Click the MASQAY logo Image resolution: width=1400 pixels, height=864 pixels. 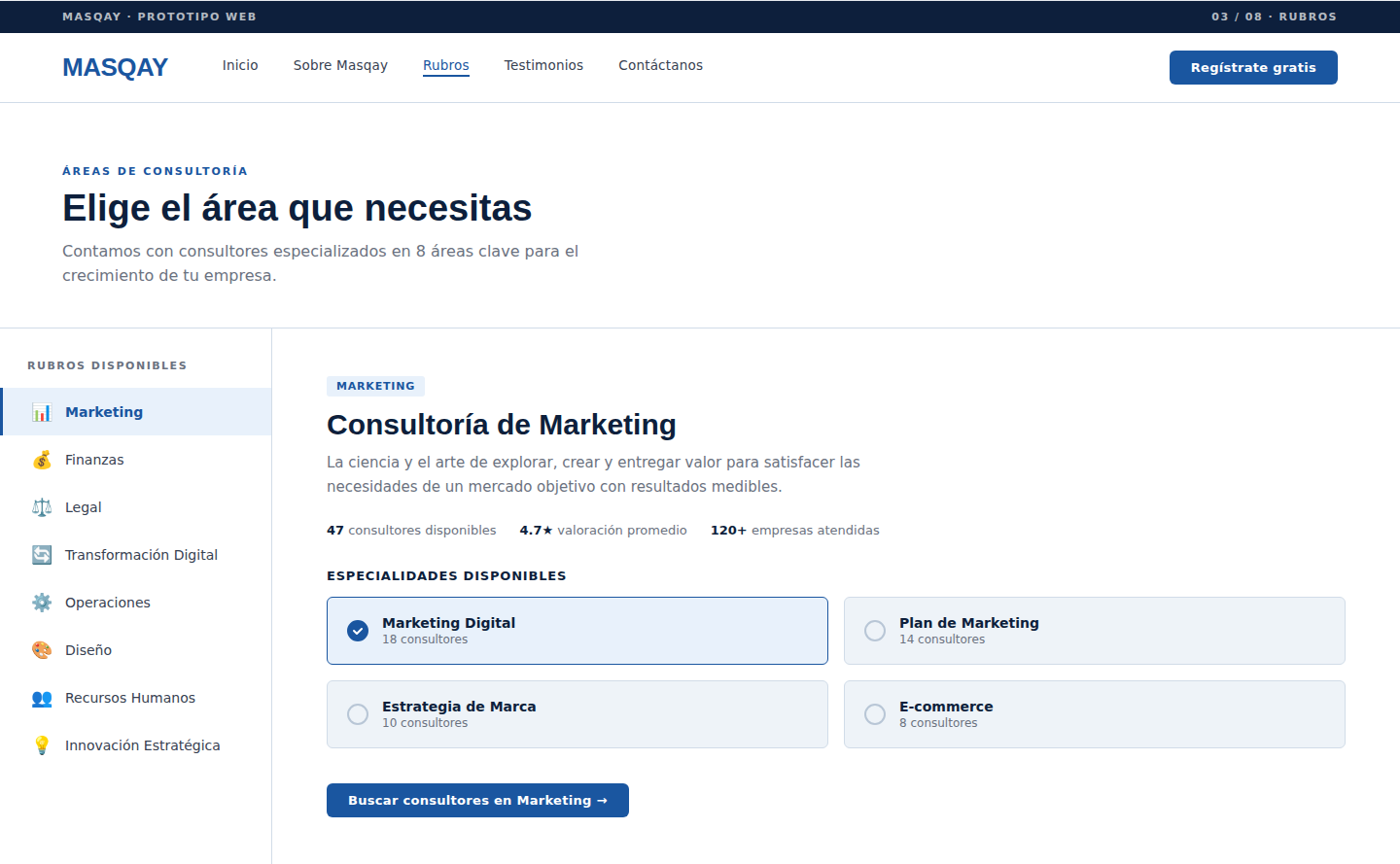(115, 67)
